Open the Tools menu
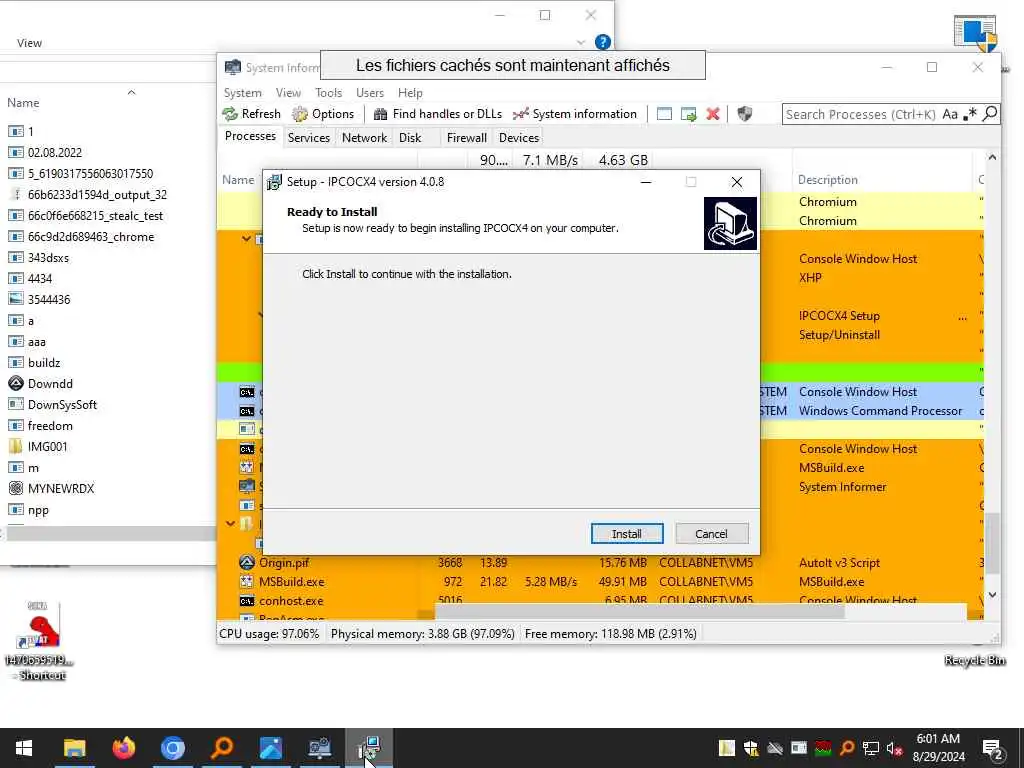1024x768 pixels. click(x=328, y=93)
